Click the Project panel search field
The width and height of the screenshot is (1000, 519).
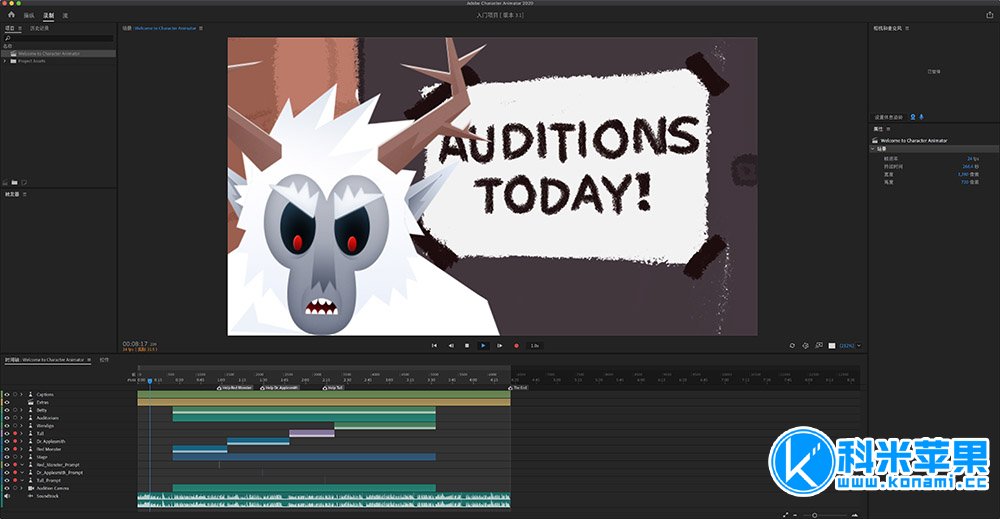click(61, 38)
